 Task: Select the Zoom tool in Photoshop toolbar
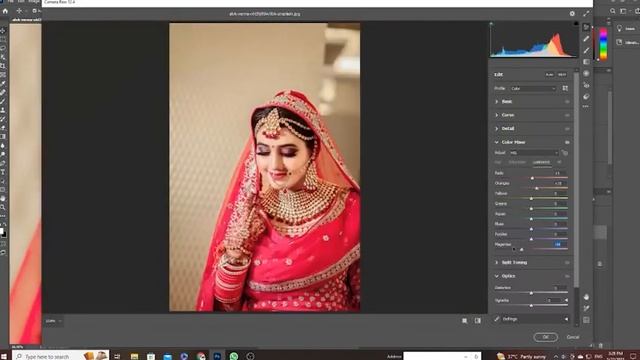3,207
